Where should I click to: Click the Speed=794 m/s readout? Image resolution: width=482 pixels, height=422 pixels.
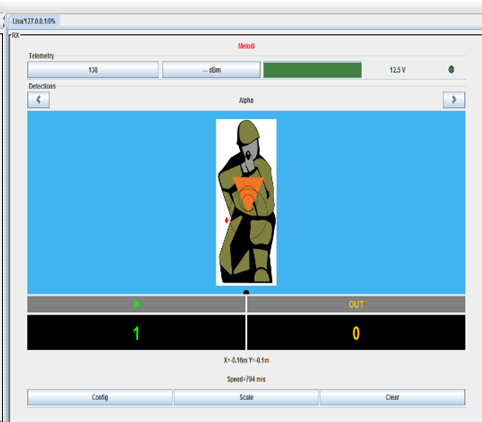[x=246, y=379]
